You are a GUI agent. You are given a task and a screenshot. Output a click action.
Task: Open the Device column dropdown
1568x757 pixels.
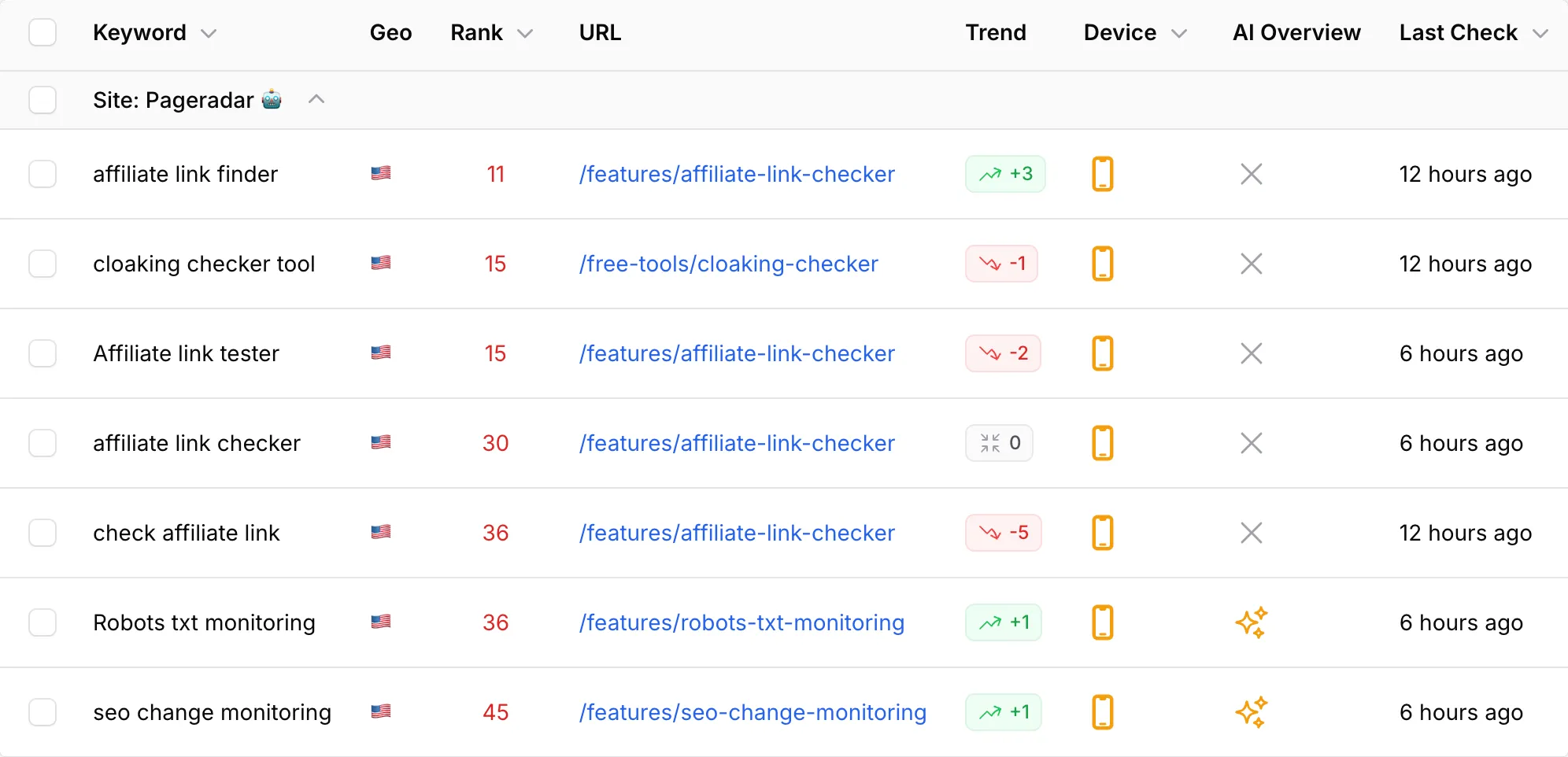tap(1178, 33)
